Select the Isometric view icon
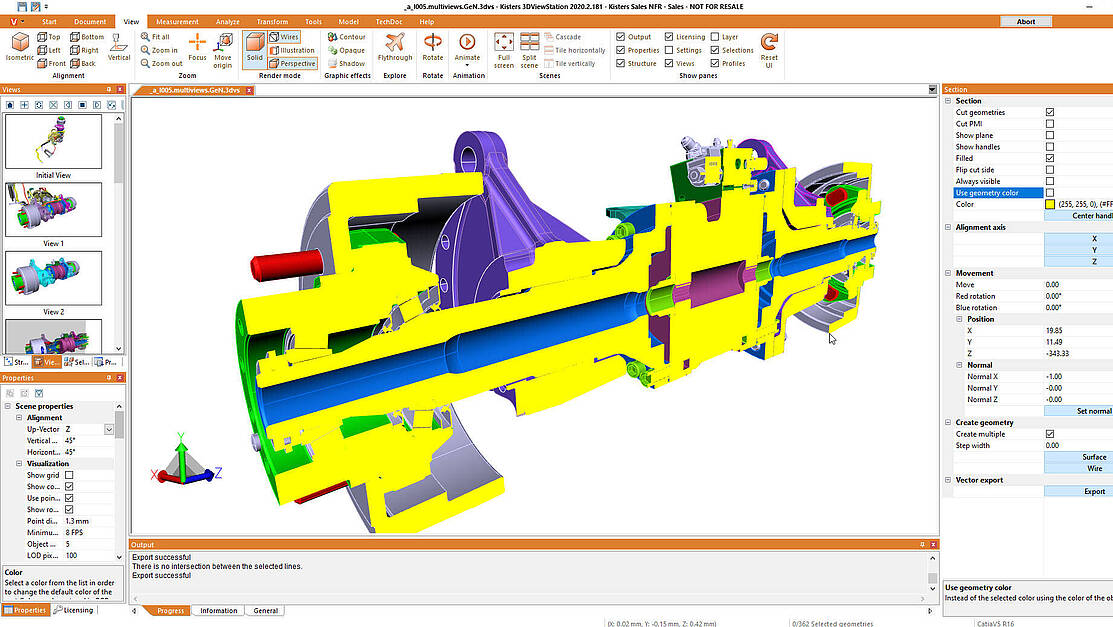This screenshot has height=627, width=1113. [20, 47]
